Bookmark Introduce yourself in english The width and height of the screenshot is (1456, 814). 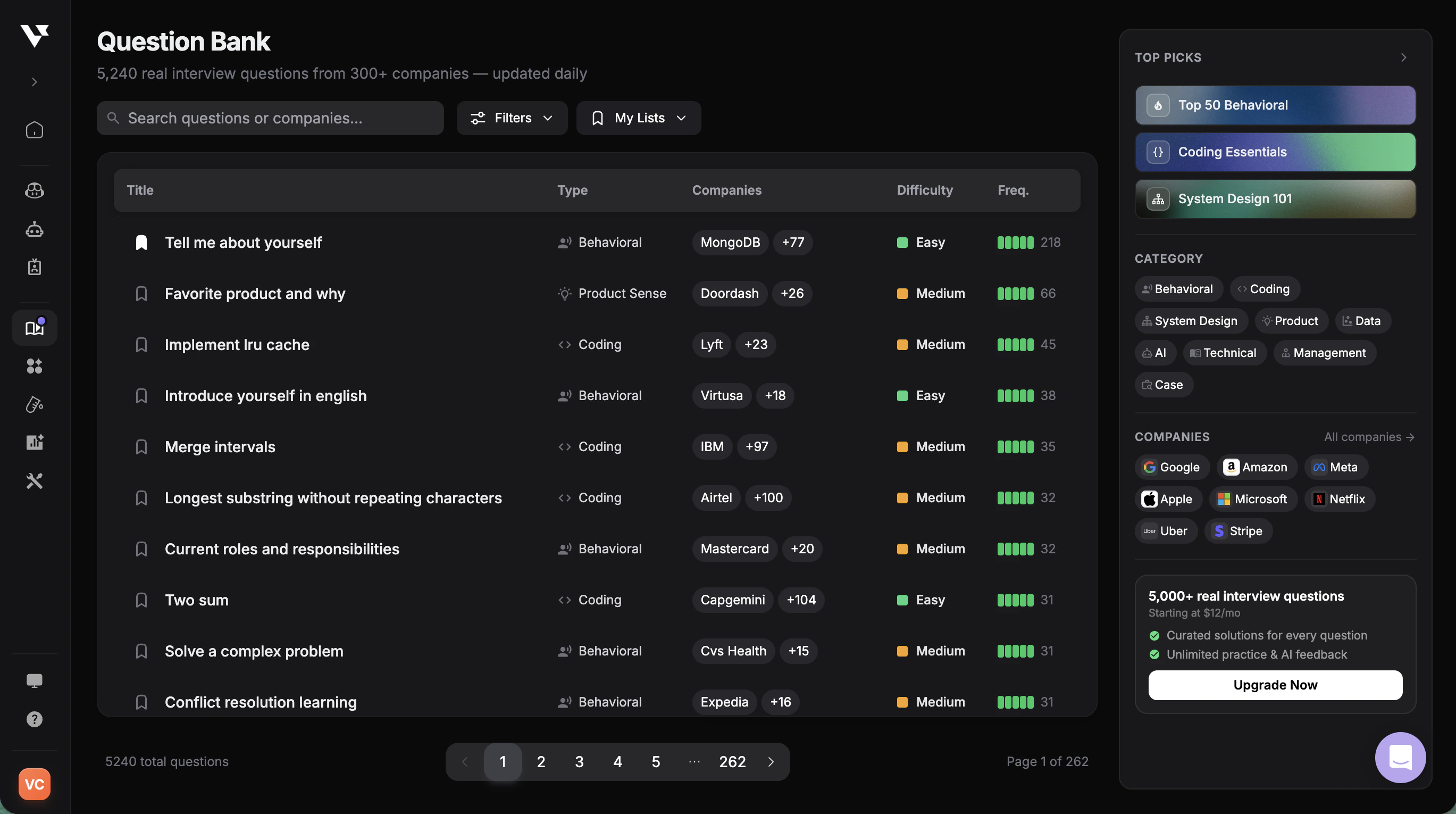tap(141, 395)
